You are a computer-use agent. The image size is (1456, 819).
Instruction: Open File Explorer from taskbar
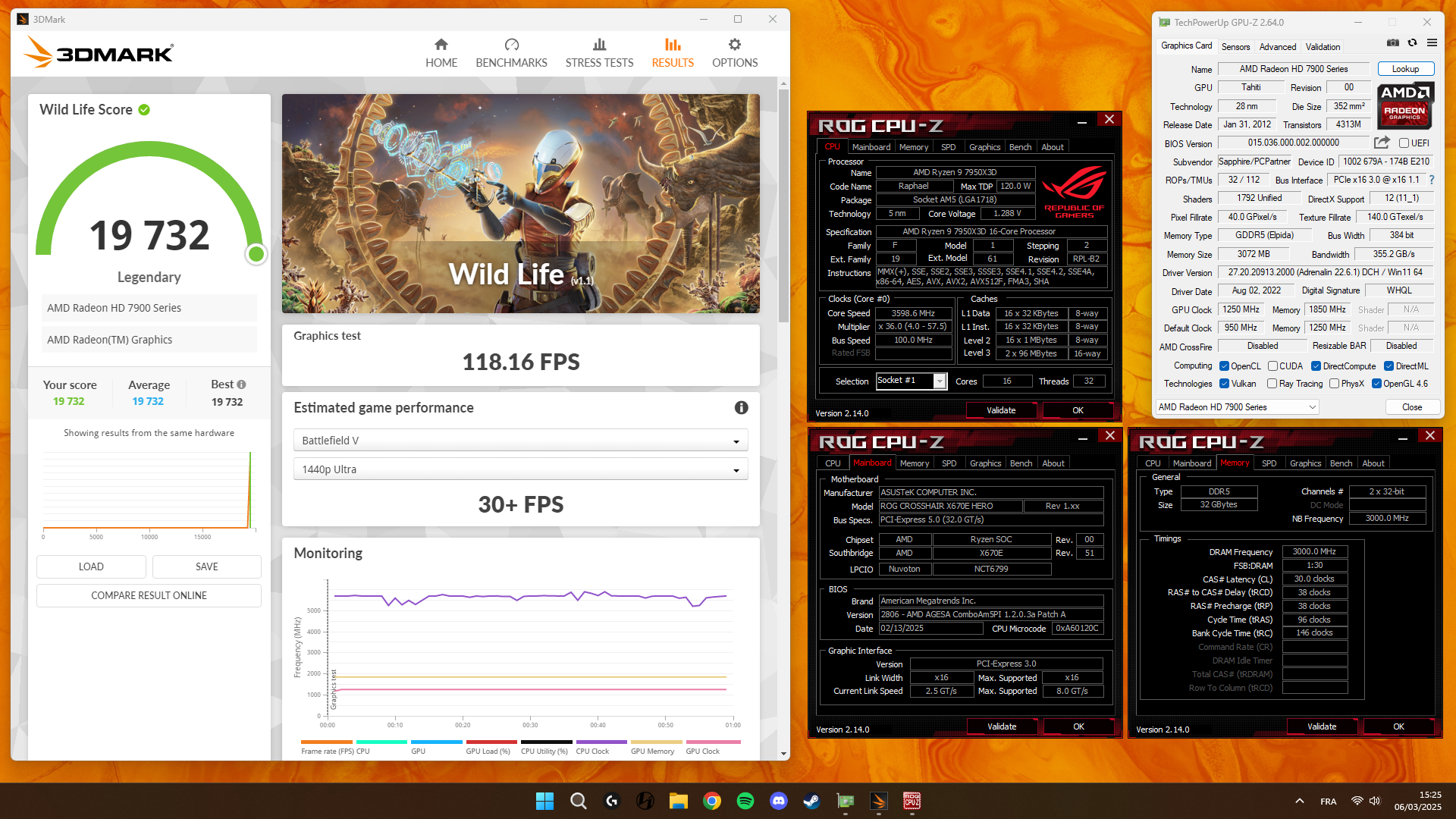678,801
